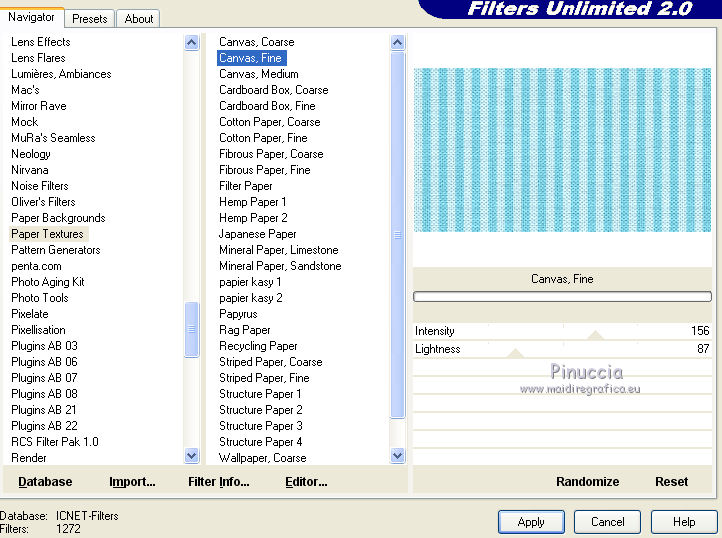The height and width of the screenshot is (538, 722).
Task: Click the filter list scrollbar thumb
Action: (397, 235)
